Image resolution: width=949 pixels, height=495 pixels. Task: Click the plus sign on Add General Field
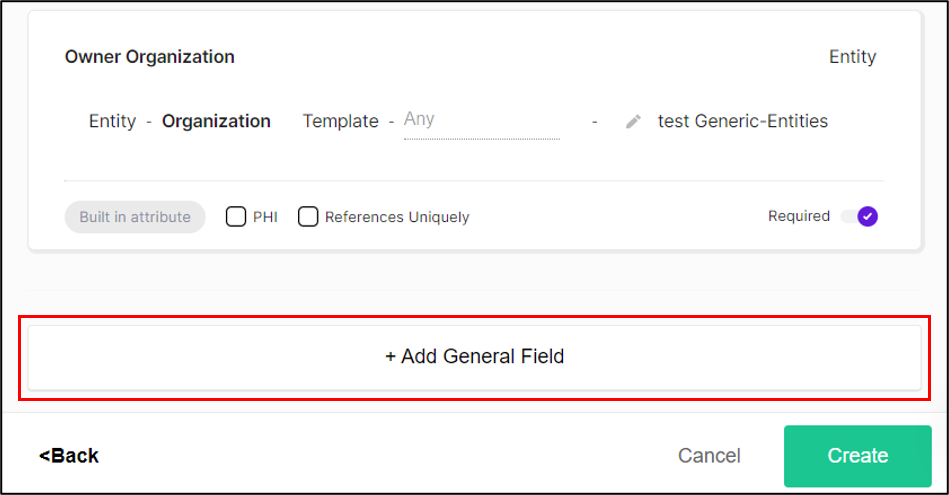pyautogui.click(x=391, y=356)
